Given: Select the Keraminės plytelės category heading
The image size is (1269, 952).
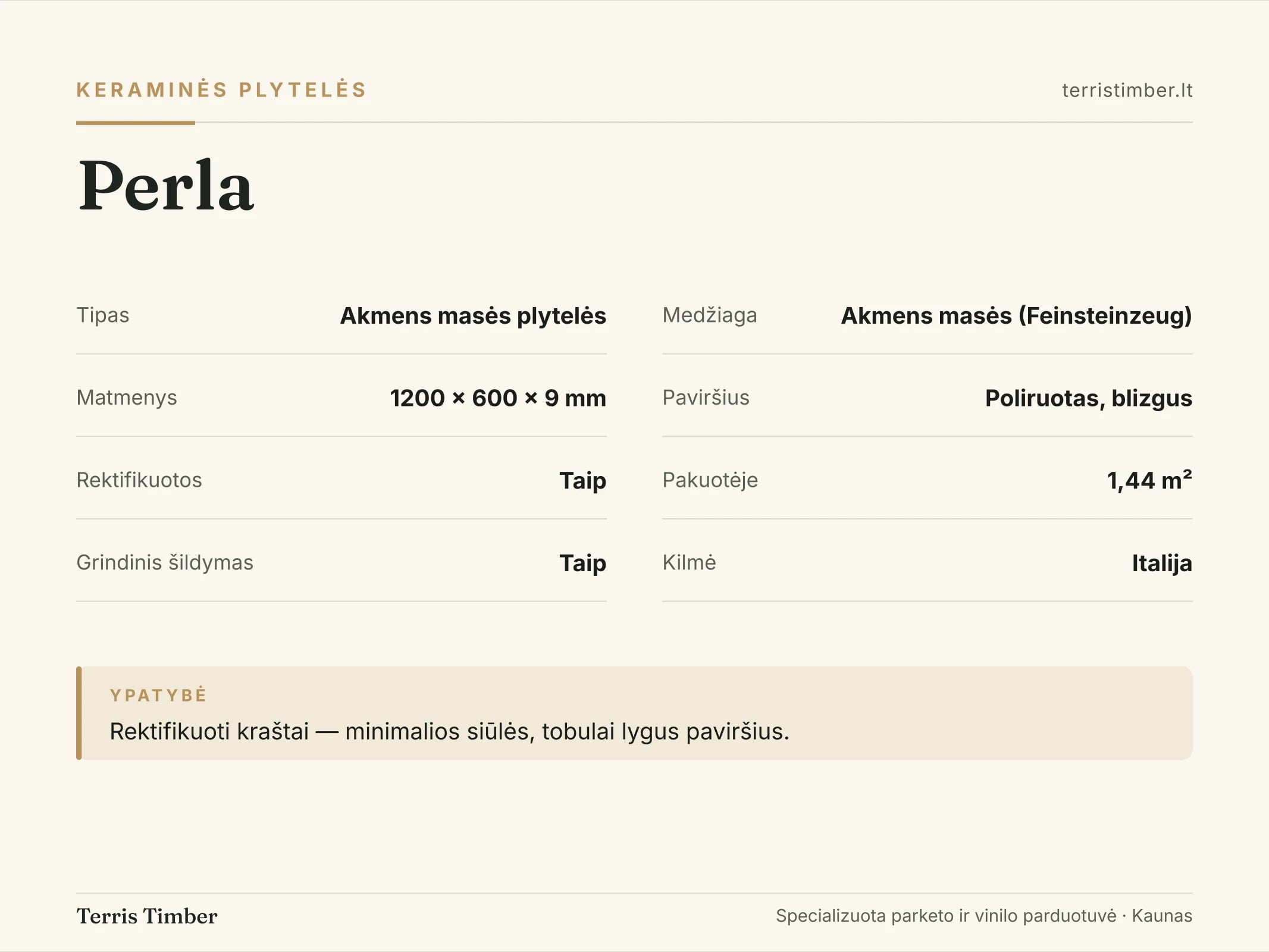Looking at the screenshot, I should click(221, 89).
